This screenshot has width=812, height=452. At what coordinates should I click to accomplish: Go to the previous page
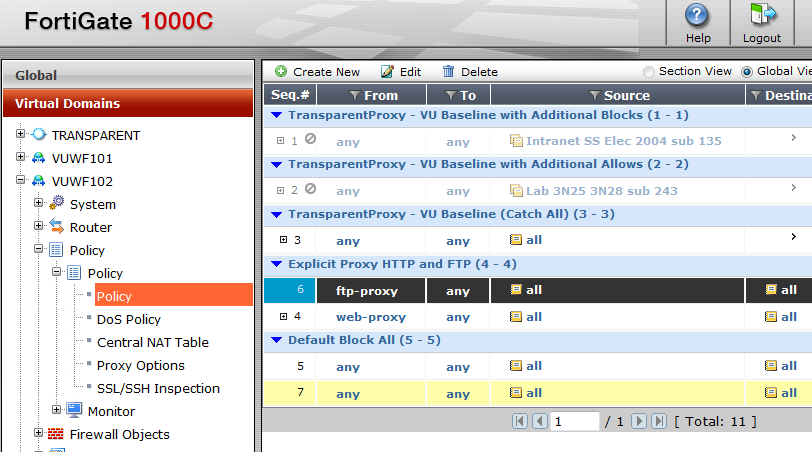click(x=540, y=421)
